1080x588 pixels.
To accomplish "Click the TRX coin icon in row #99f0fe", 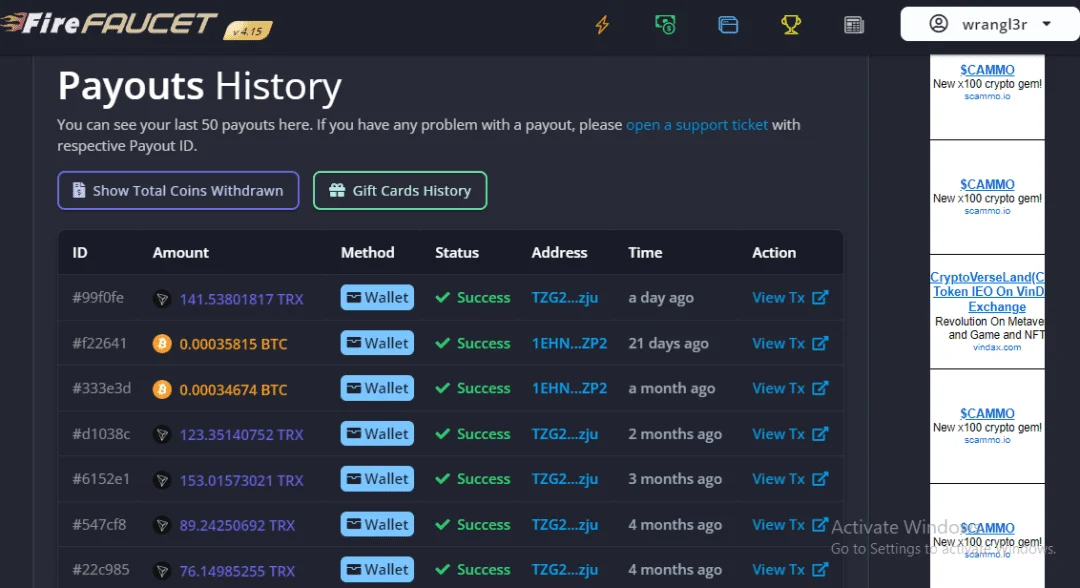I will (162, 299).
